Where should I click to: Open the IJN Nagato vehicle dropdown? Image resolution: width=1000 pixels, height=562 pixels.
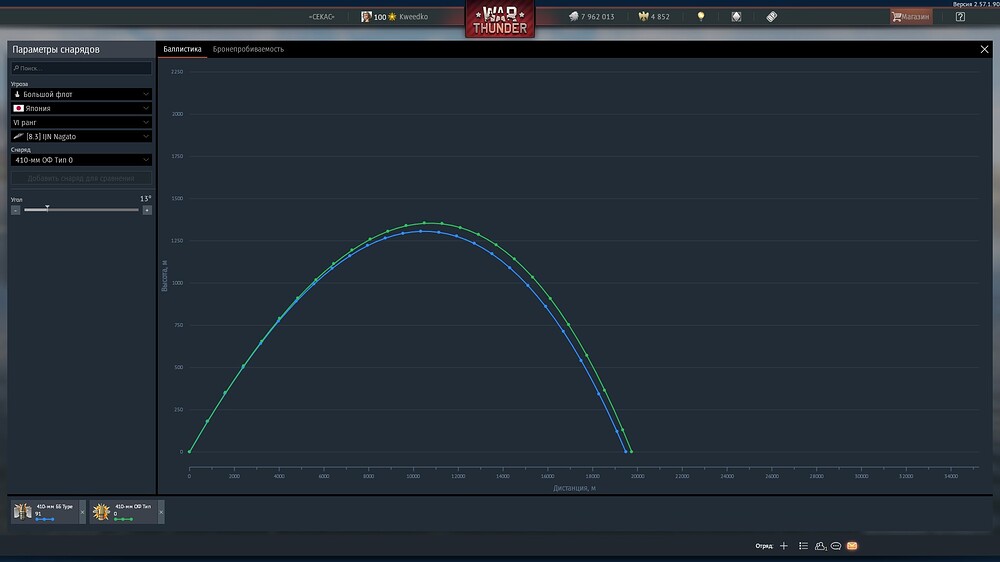(x=81, y=136)
